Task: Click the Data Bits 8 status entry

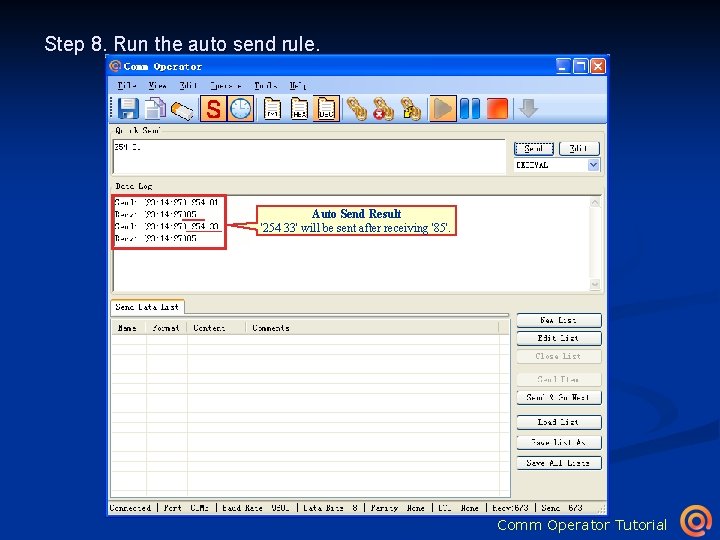Action: tap(330, 508)
